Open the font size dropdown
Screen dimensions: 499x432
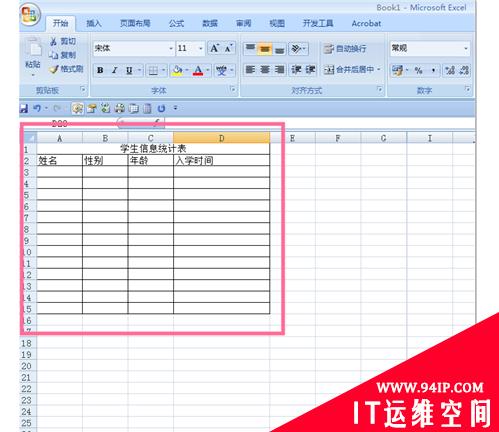click(201, 49)
